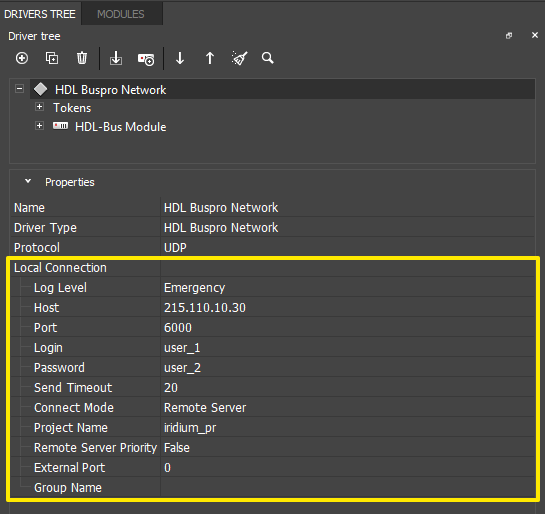Select the HDL-Bus Module tree item
Viewport: 545px width, 514px height.
pyautogui.click(x=121, y=127)
